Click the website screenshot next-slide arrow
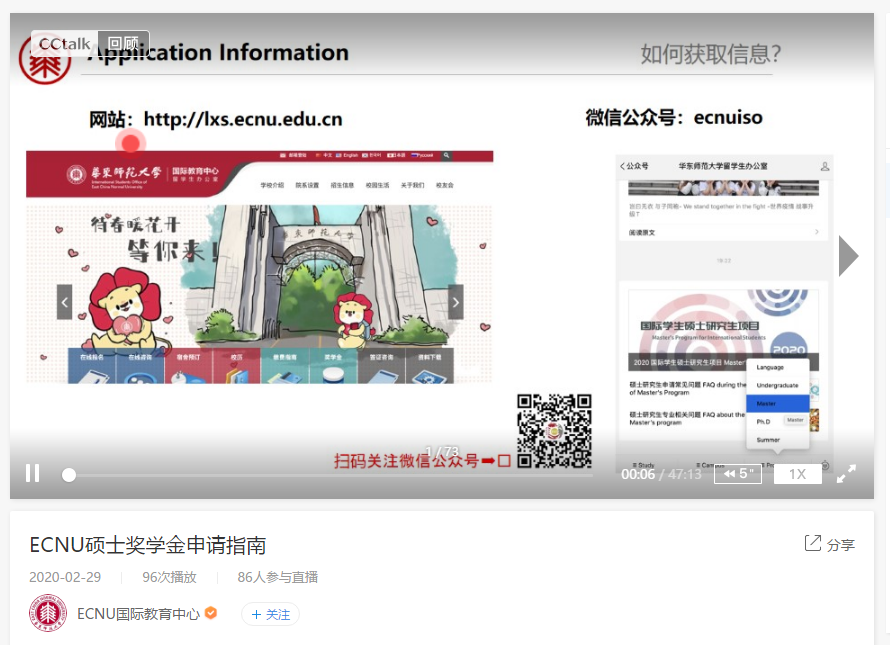 tap(456, 302)
